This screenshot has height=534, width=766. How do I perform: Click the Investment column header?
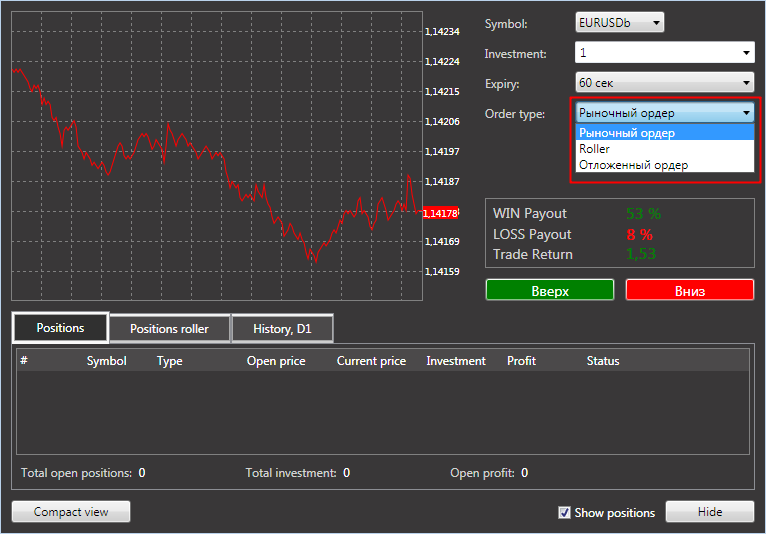[456, 361]
